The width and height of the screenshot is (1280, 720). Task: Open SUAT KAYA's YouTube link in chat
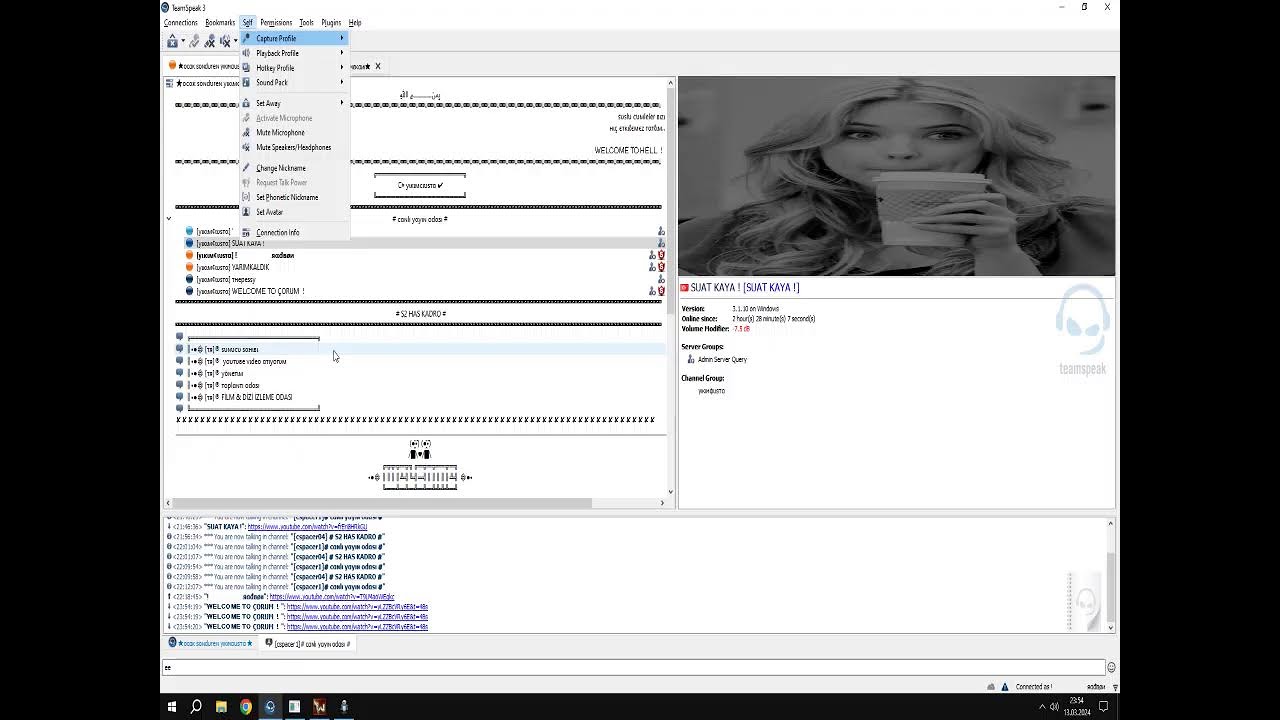(307, 527)
